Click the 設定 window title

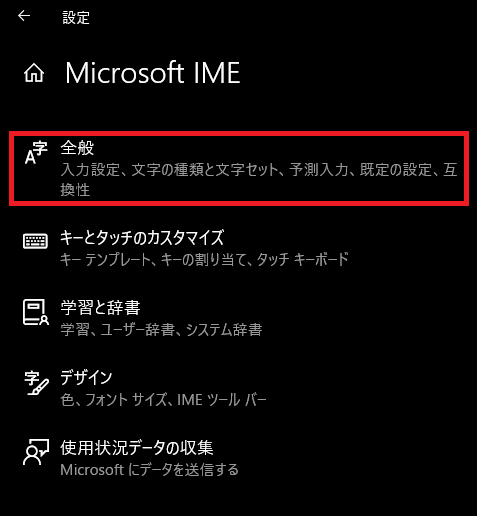click(76, 18)
